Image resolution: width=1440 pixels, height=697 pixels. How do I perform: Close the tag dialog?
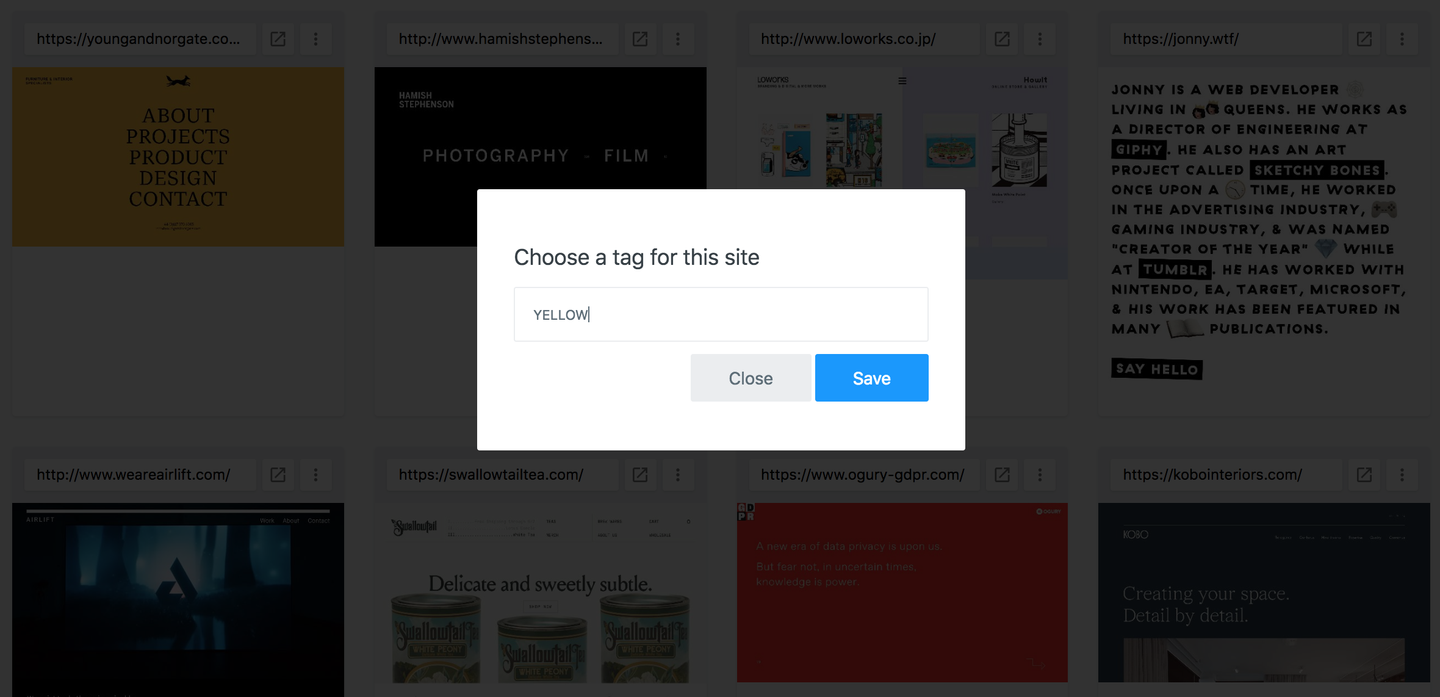[x=751, y=378]
